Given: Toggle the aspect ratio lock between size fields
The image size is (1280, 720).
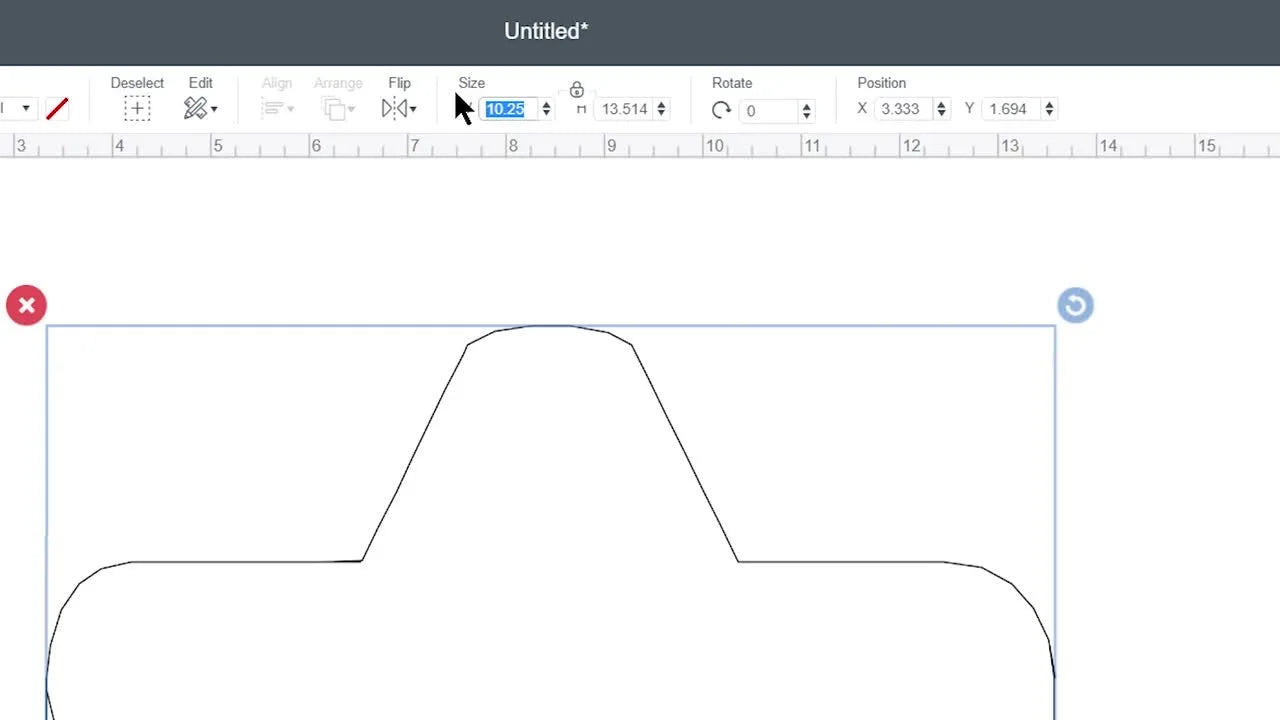Looking at the screenshot, I should tap(577, 89).
